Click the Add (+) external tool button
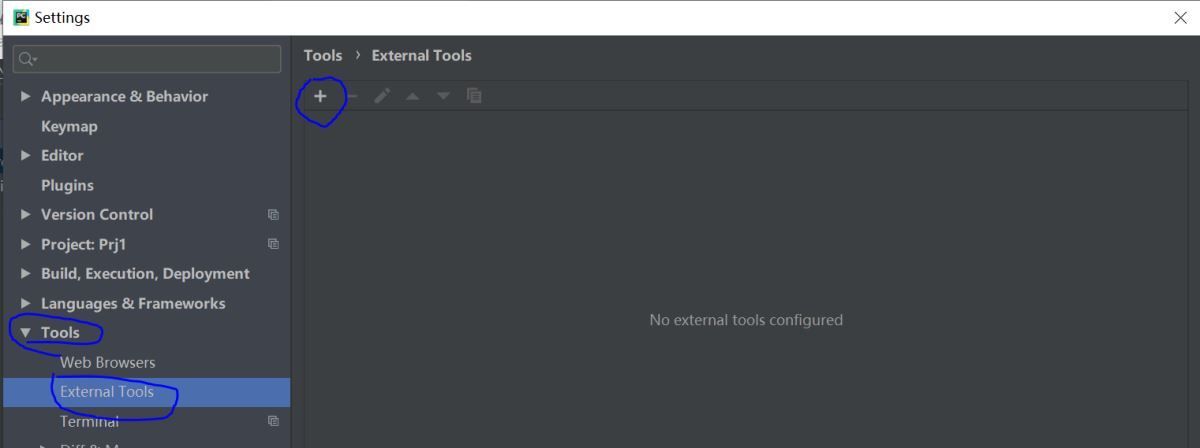Image resolution: width=1200 pixels, height=448 pixels. (x=320, y=96)
